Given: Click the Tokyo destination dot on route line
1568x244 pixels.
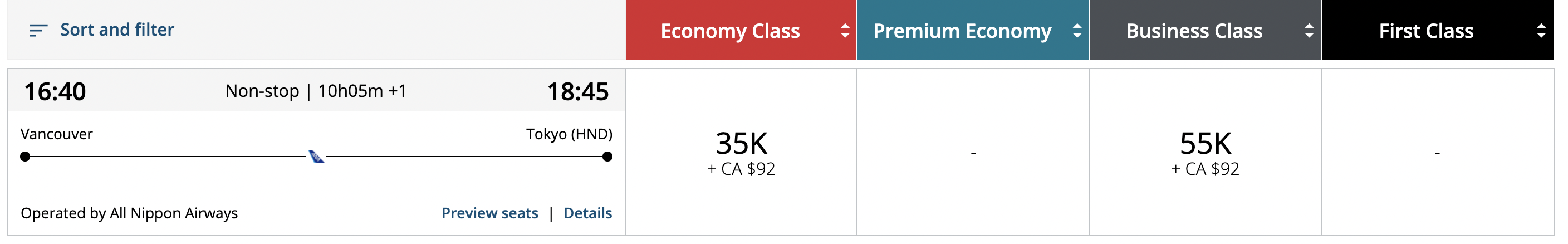Looking at the screenshot, I should point(607,157).
